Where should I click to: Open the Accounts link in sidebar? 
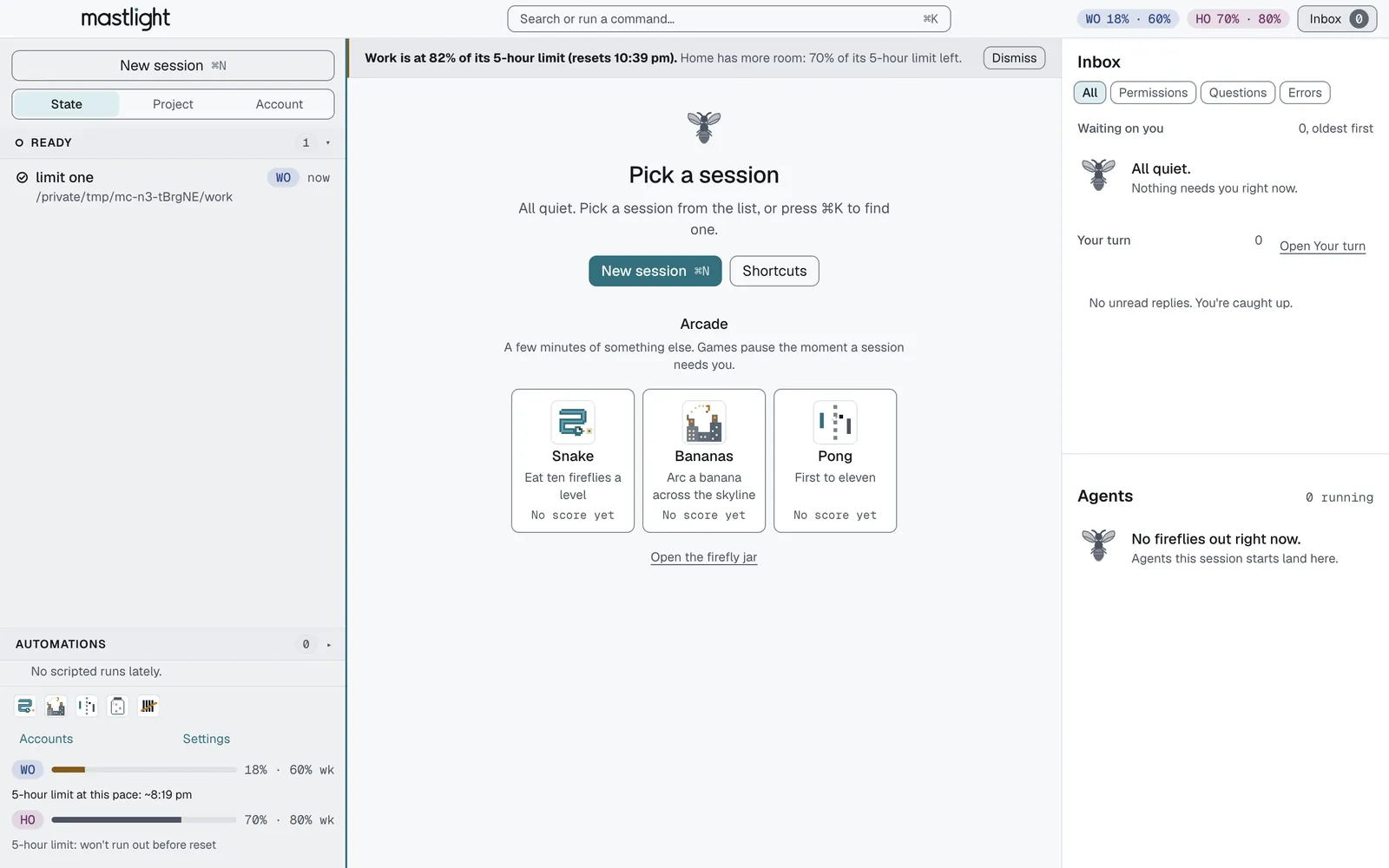coord(46,739)
